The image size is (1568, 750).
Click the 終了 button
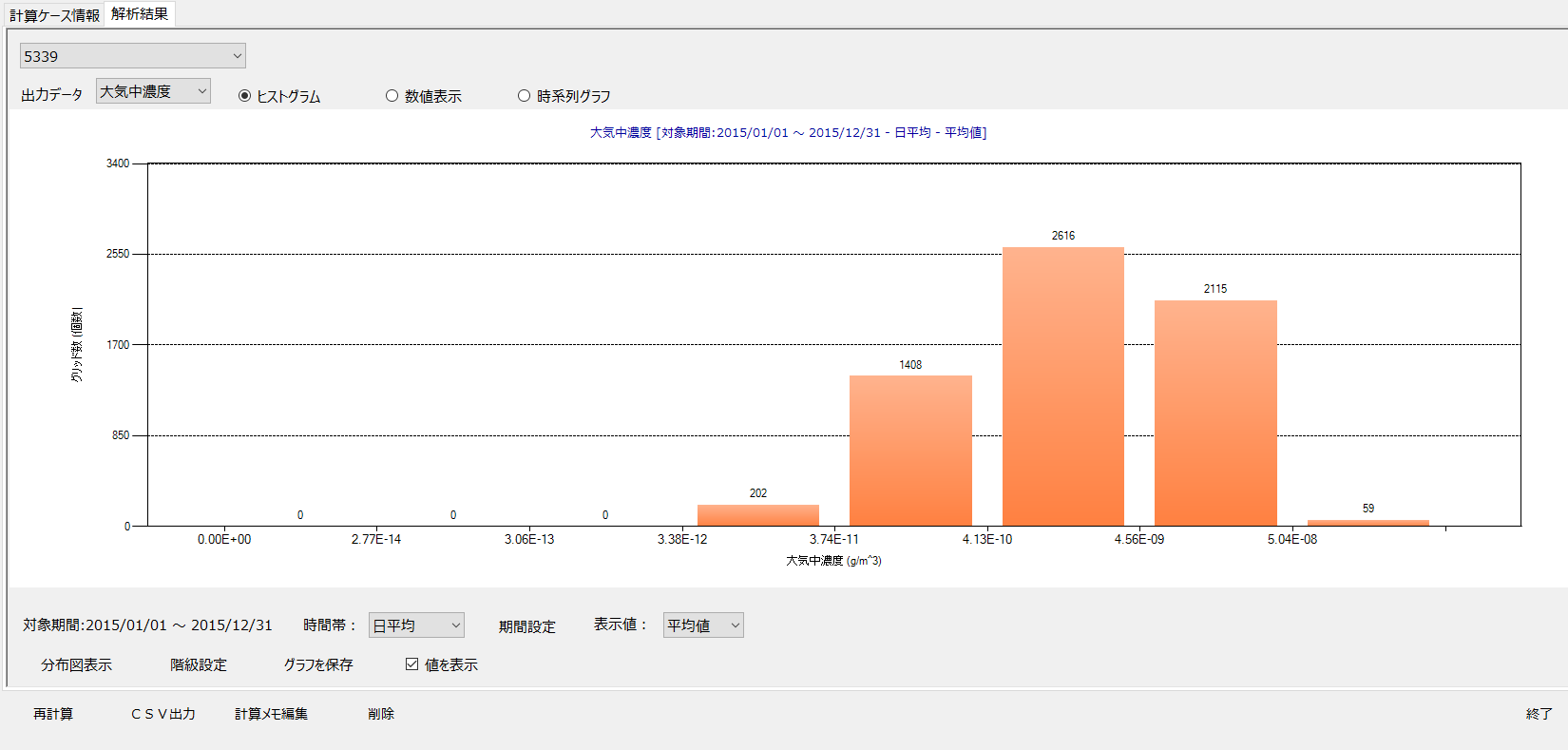pos(1539,714)
